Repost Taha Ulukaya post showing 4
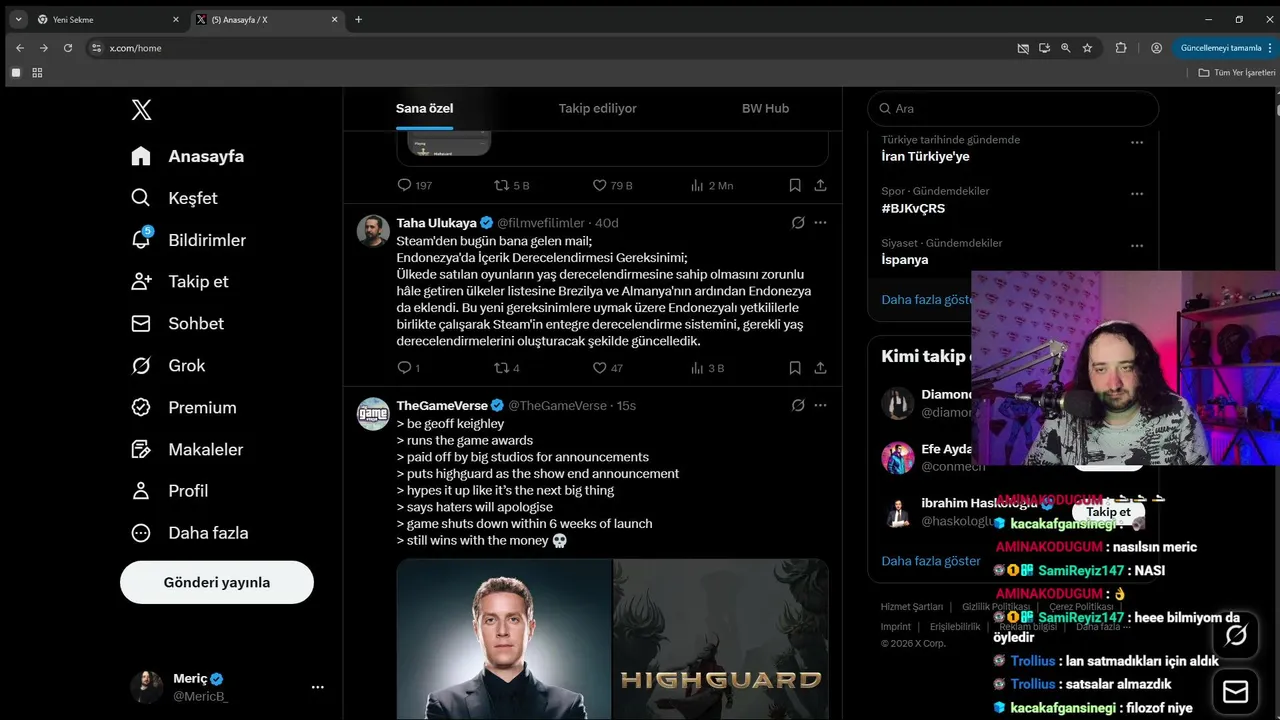Viewport: 1280px width, 720px height. tap(502, 368)
